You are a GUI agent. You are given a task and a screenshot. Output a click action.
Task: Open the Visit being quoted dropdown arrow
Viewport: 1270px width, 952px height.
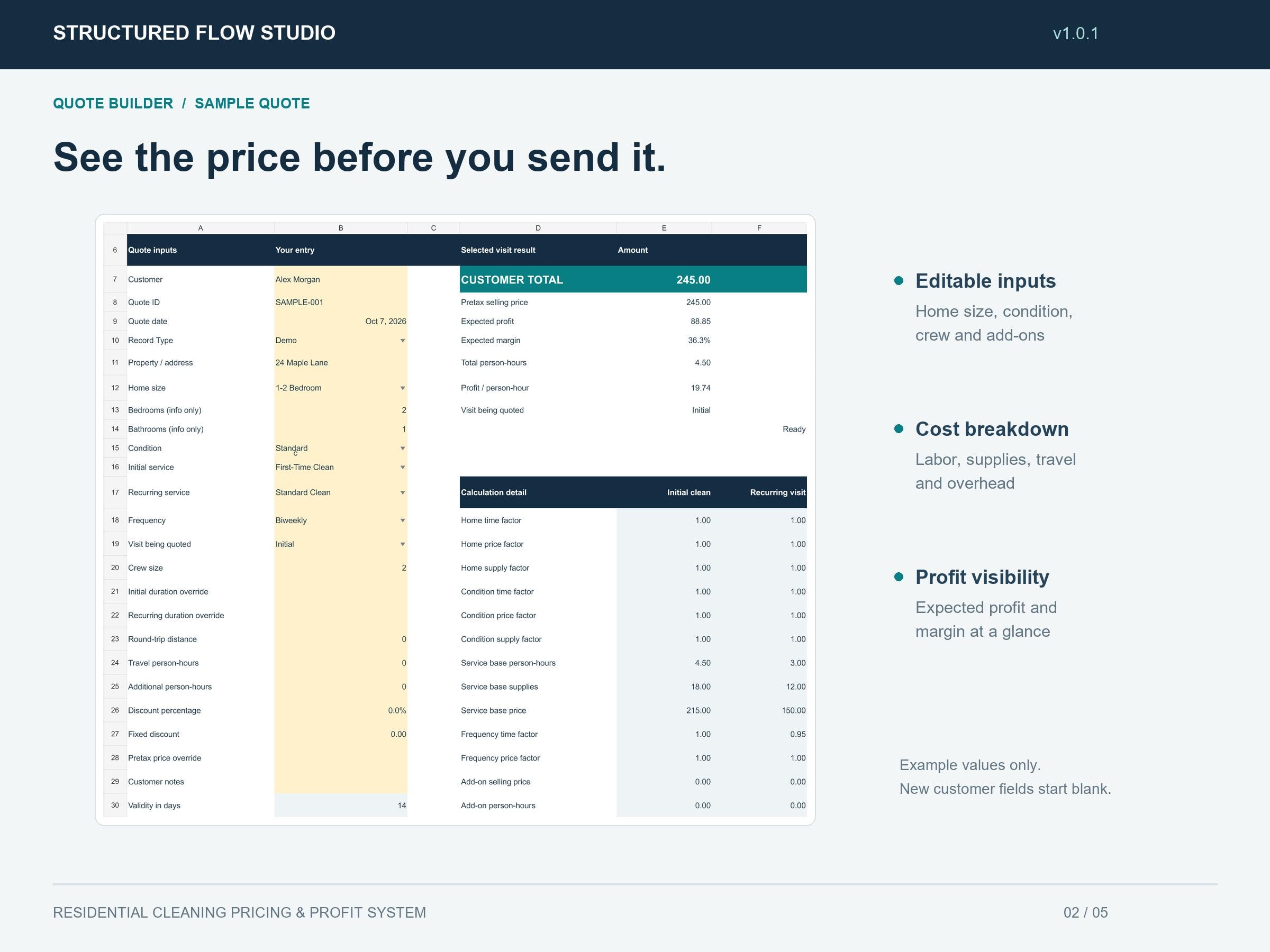coord(403,545)
